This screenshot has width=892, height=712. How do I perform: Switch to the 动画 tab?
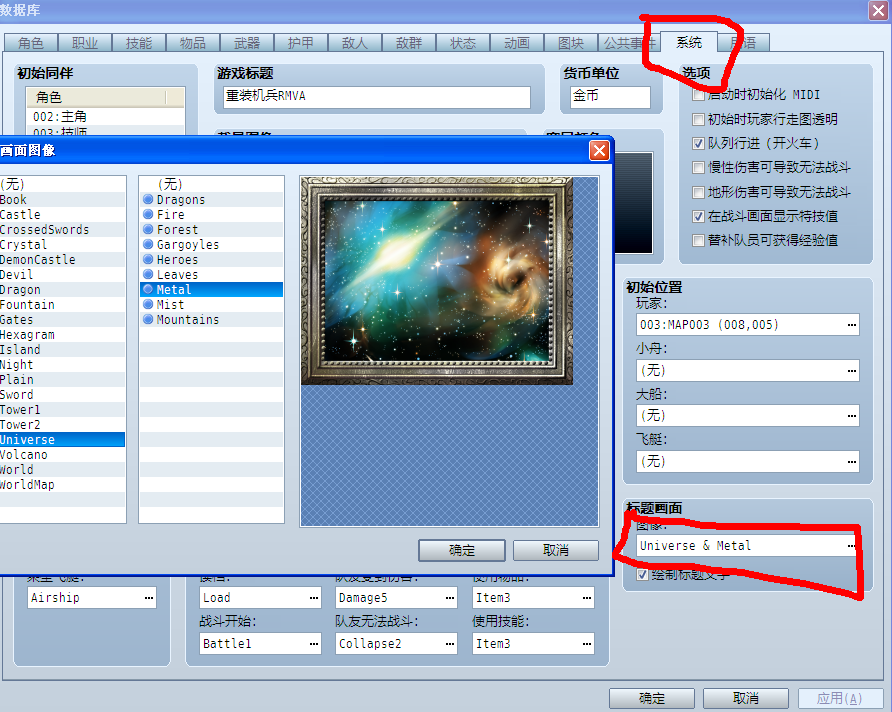tap(517, 43)
